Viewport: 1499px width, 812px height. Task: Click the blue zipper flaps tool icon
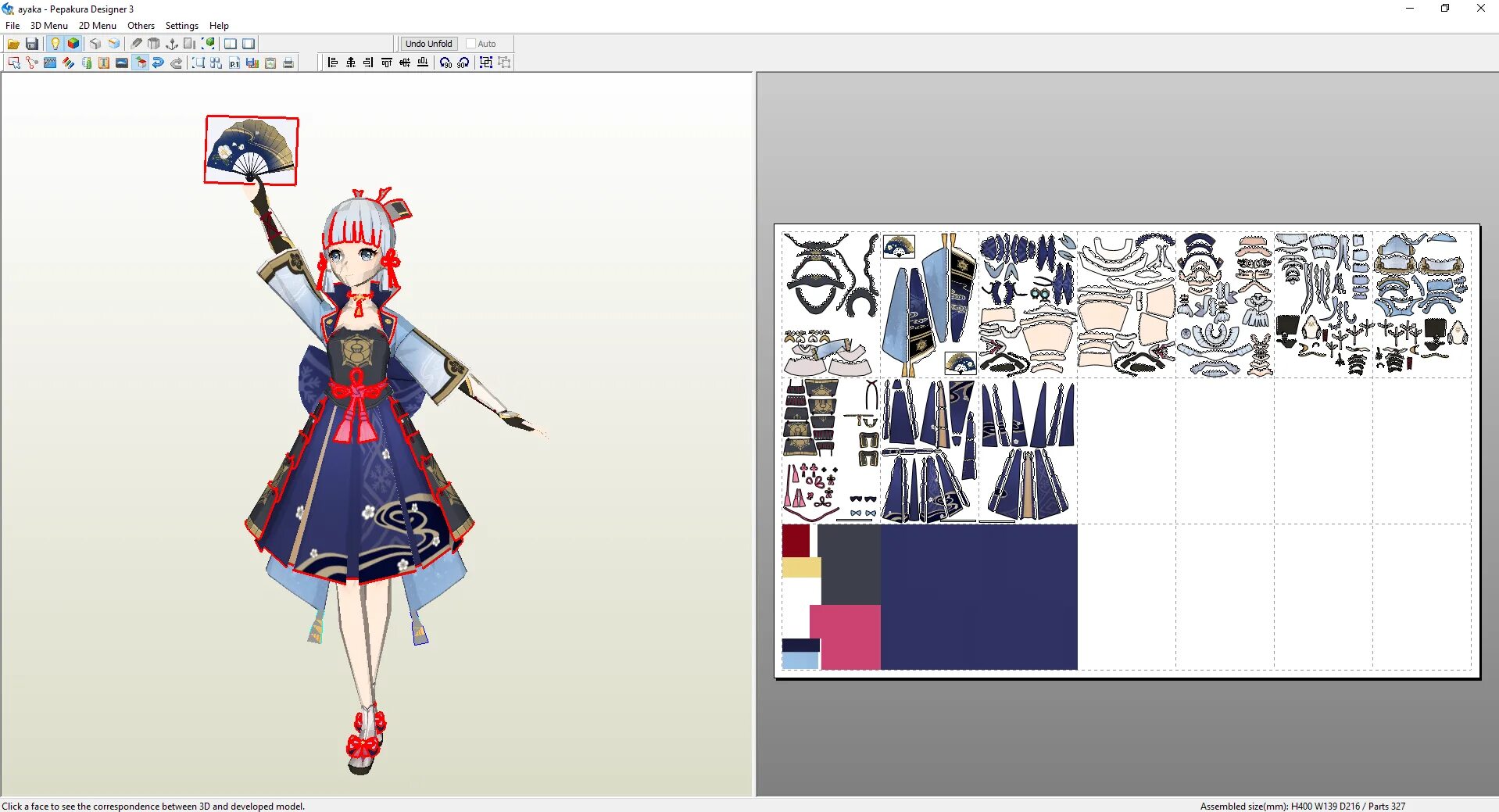50,63
